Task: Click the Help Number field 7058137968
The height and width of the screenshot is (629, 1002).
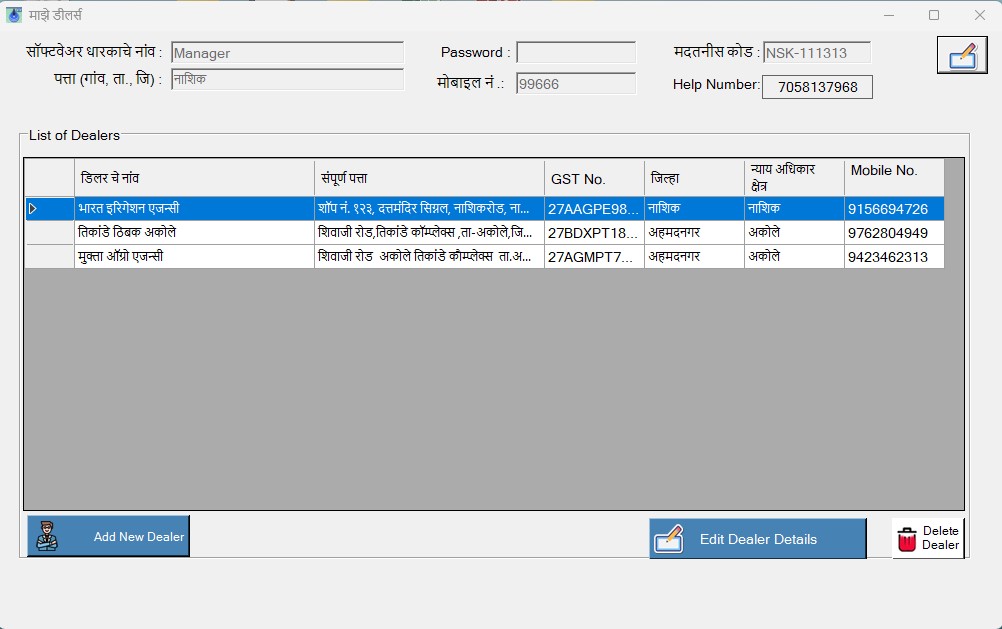Action: tap(817, 87)
